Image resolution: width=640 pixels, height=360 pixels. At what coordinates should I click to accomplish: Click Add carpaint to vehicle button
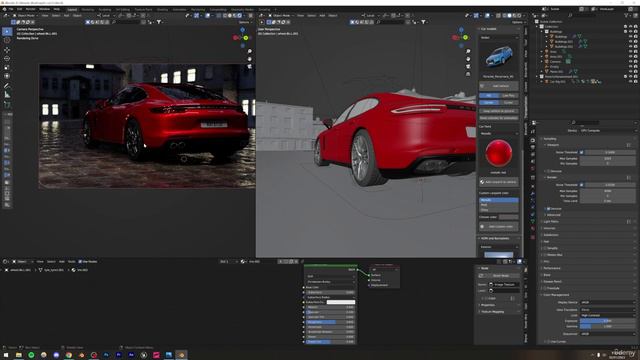(x=498, y=182)
